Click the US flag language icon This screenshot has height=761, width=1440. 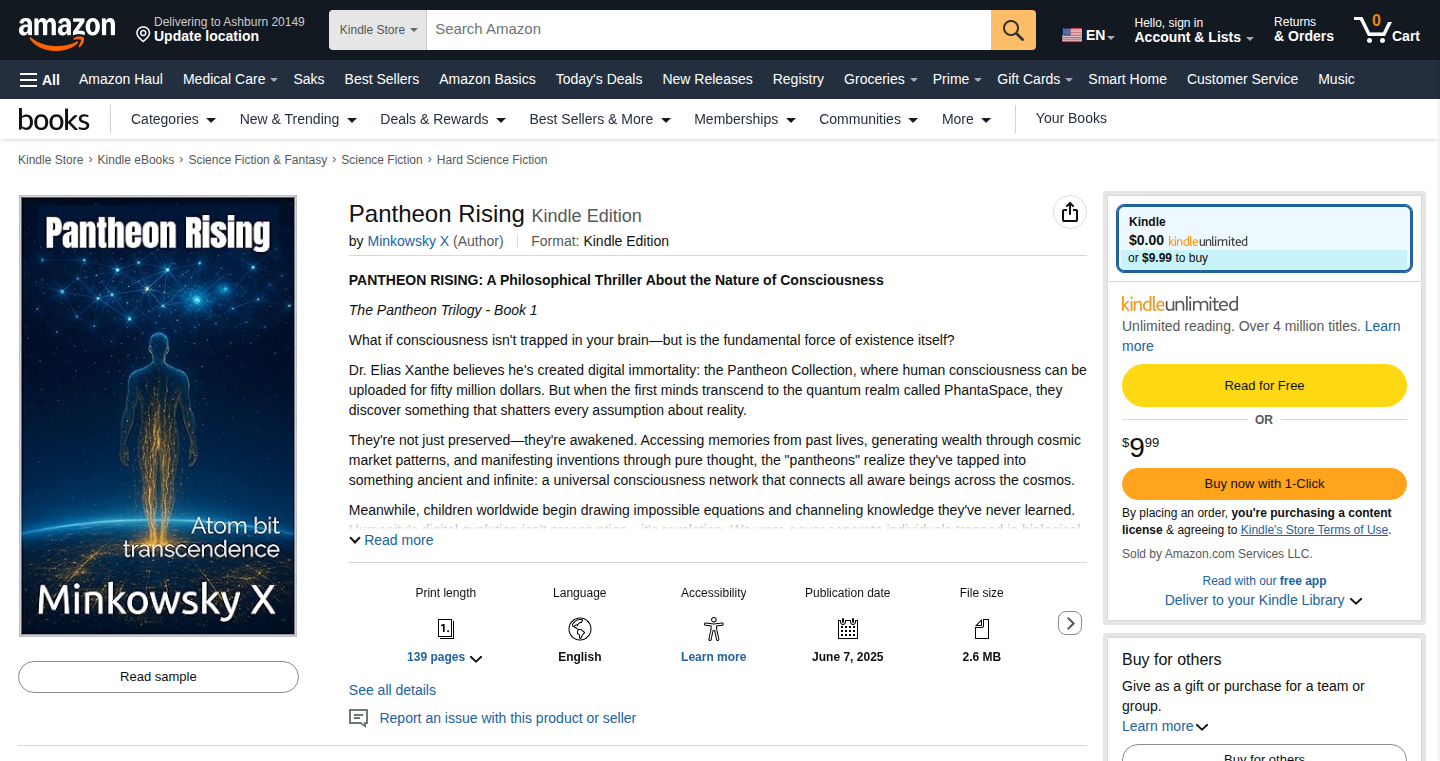(x=1072, y=35)
